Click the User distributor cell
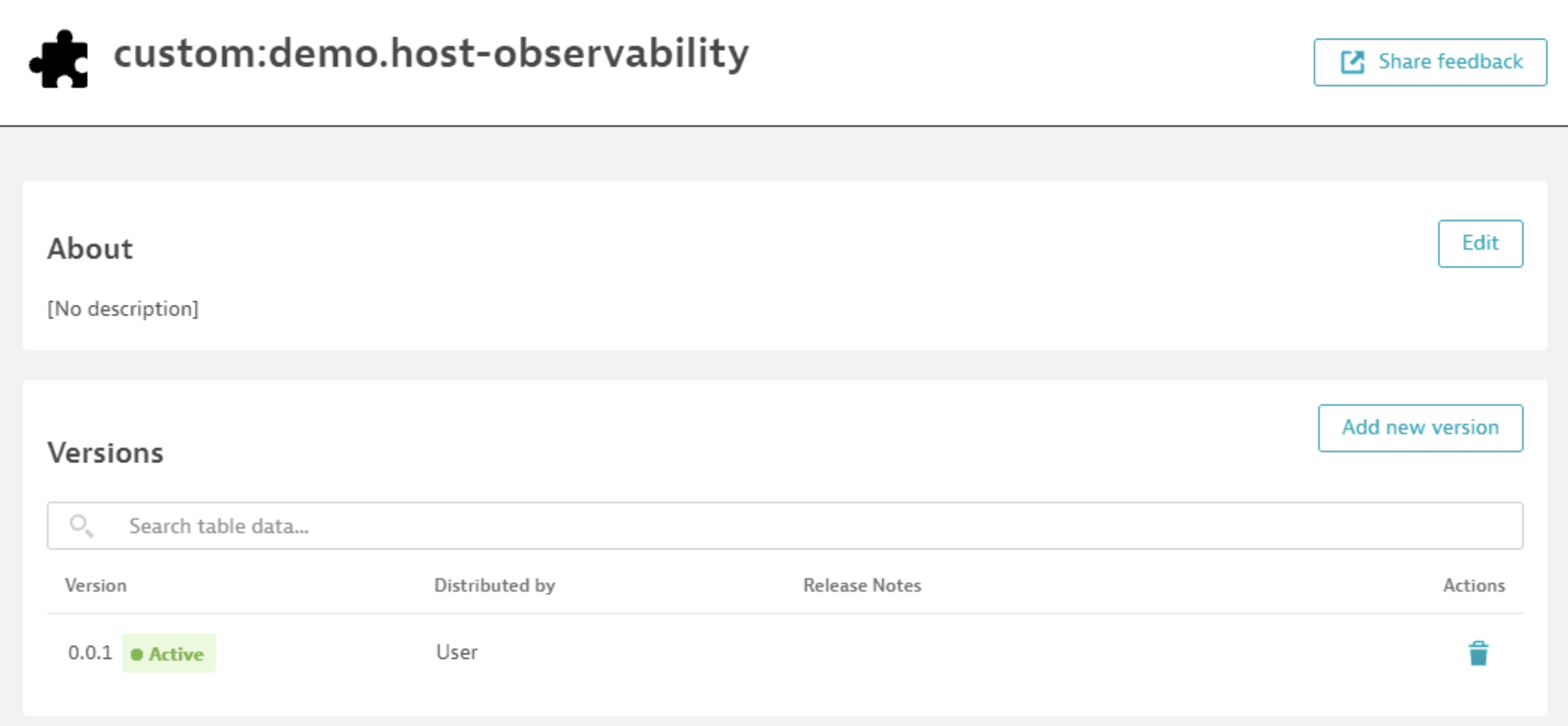The width and height of the screenshot is (1568, 726). point(456,652)
